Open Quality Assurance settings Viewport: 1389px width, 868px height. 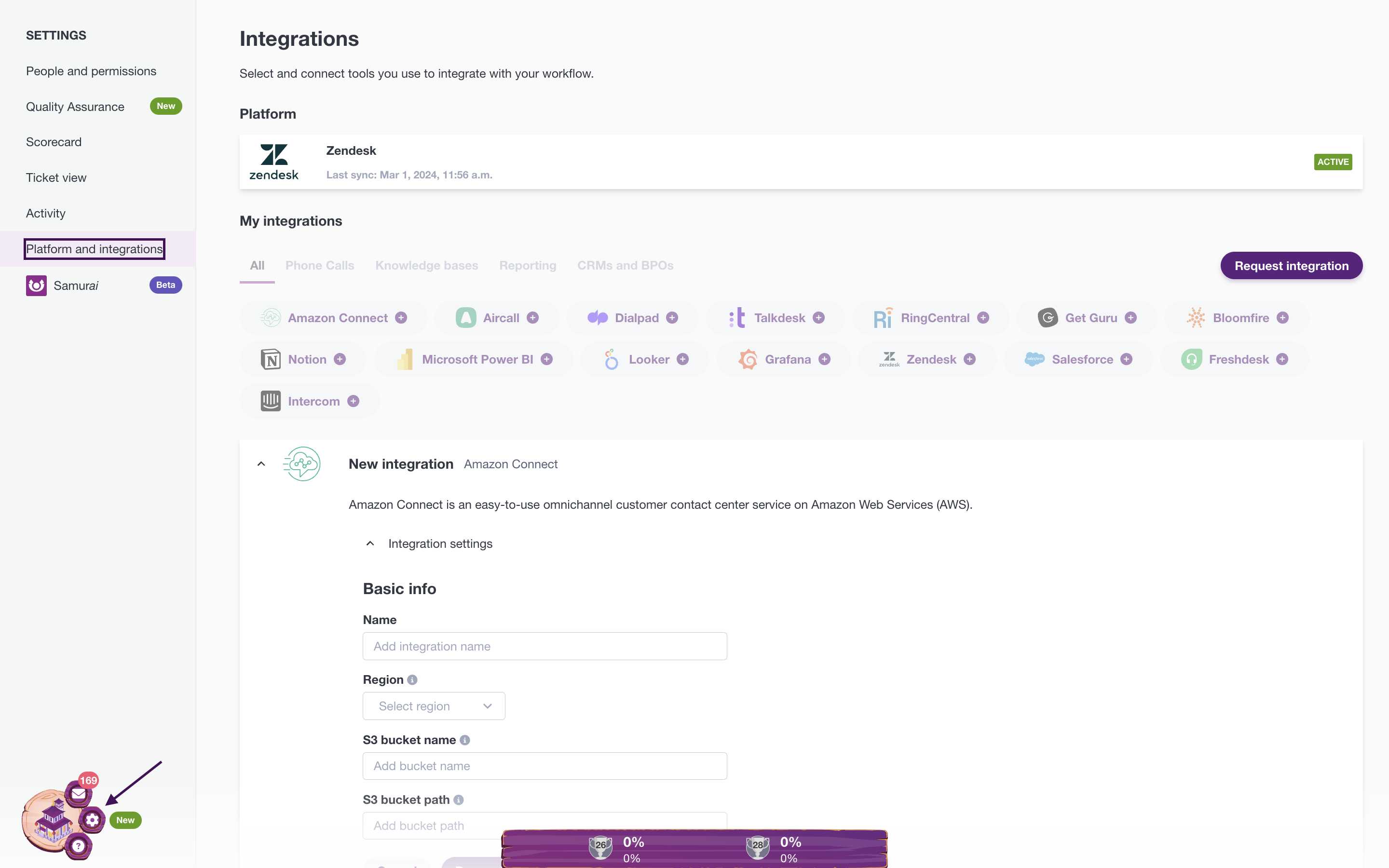(75, 107)
